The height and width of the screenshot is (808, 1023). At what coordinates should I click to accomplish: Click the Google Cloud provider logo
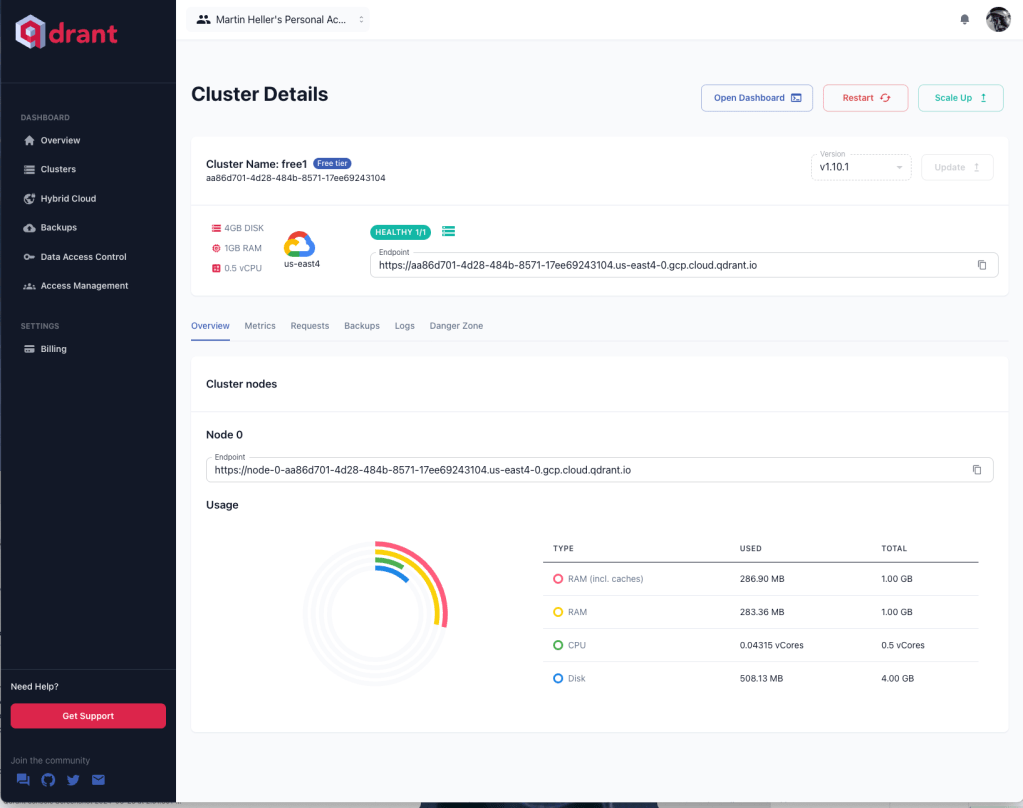[299, 244]
